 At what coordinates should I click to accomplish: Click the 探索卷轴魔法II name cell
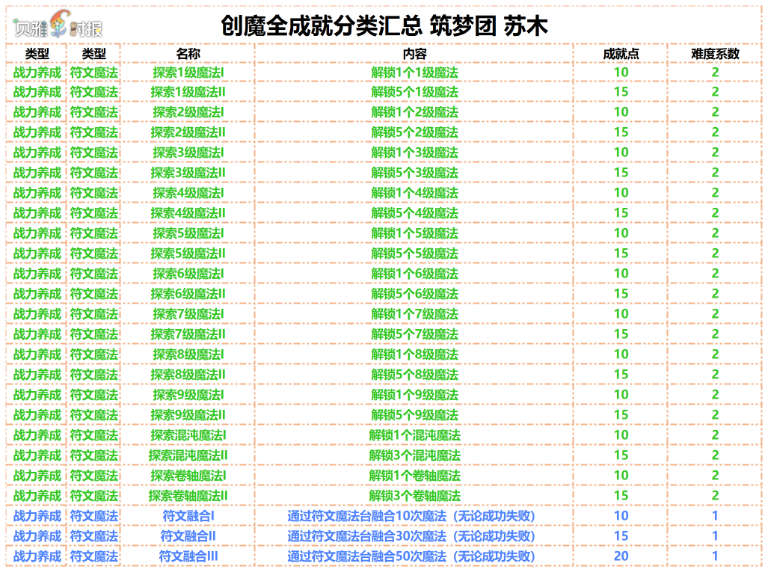click(187, 495)
